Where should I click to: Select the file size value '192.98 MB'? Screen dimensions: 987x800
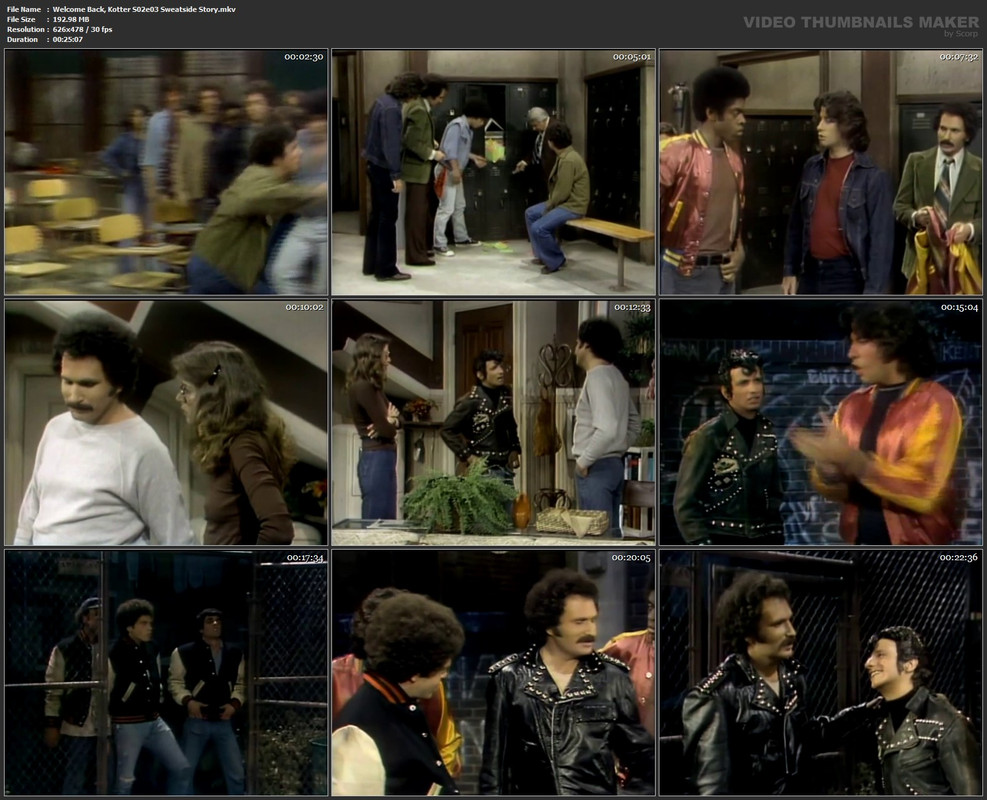71,20
